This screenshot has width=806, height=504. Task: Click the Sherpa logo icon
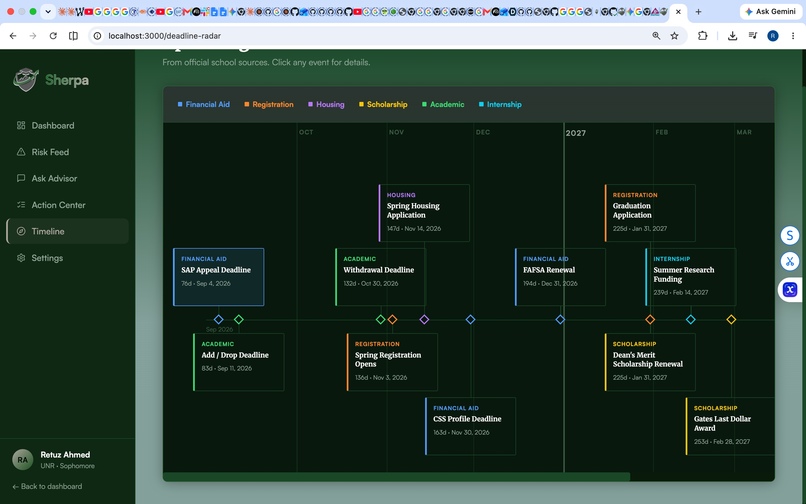tap(26, 80)
